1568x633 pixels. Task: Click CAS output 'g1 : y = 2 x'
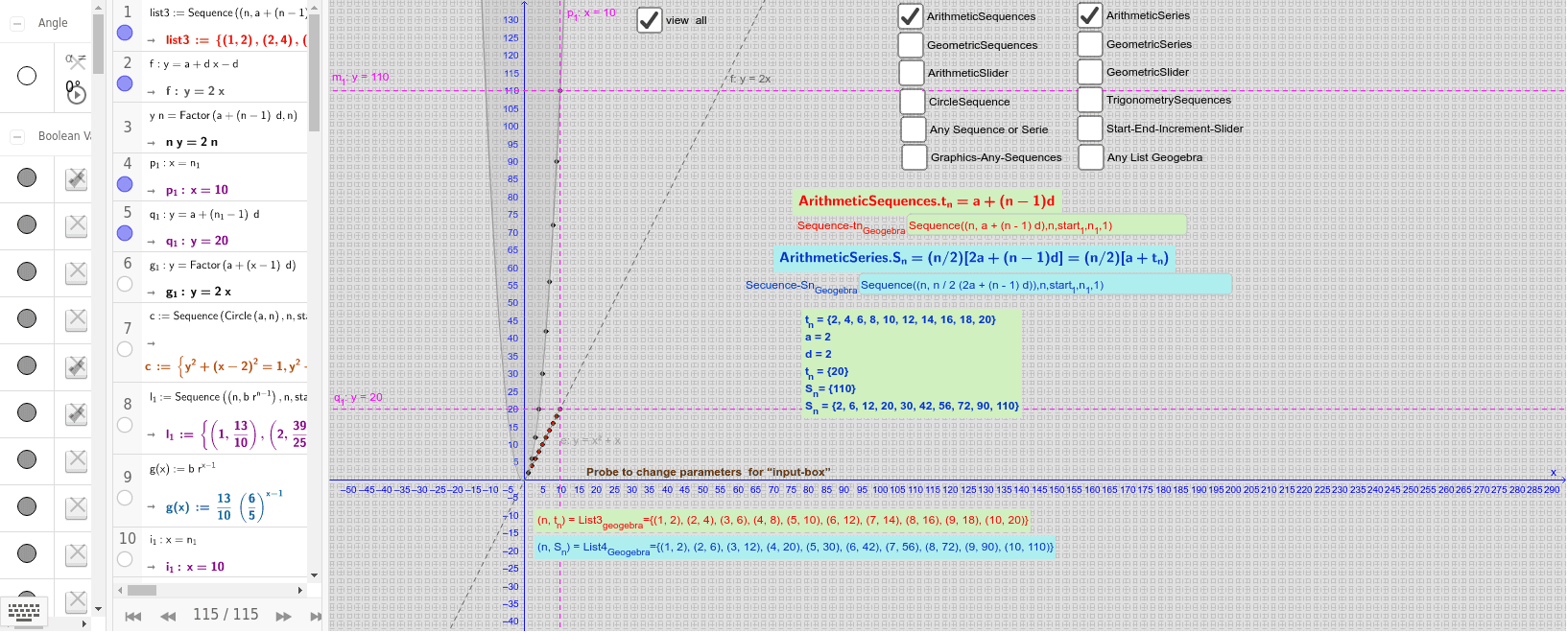(198, 292)
